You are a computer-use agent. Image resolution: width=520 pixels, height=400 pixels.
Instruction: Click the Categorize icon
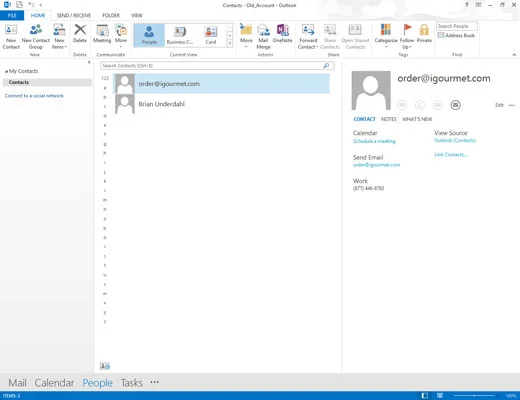386,36
